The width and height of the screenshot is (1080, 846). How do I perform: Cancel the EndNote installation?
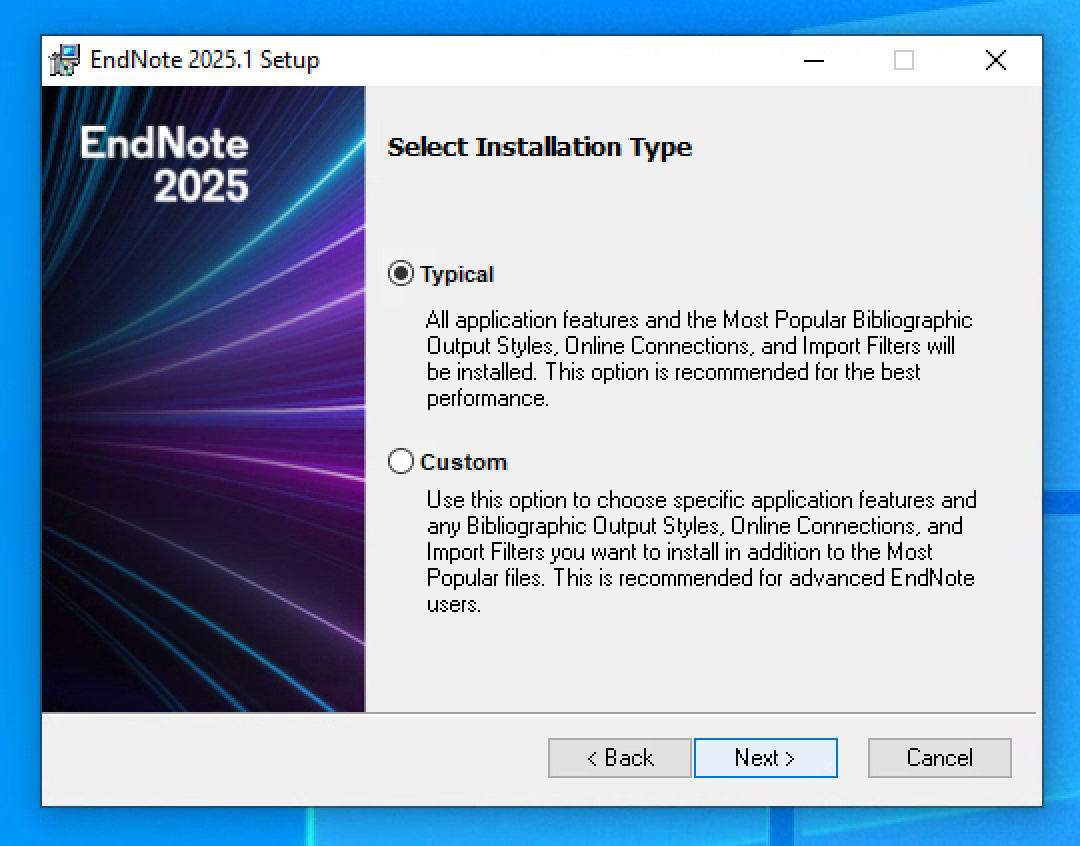click(x=939, y=758)
